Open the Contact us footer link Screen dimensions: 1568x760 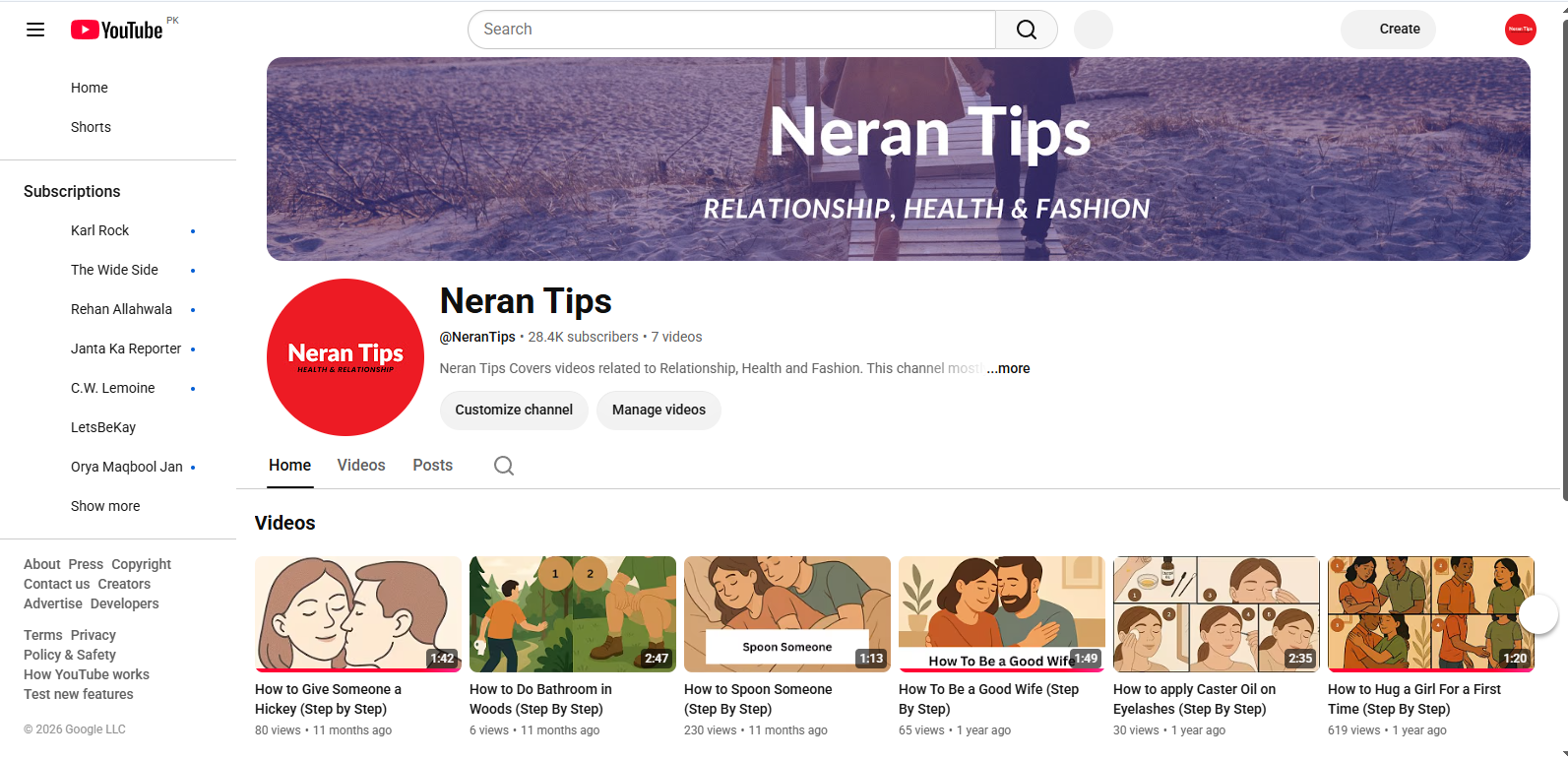(57, 584)
